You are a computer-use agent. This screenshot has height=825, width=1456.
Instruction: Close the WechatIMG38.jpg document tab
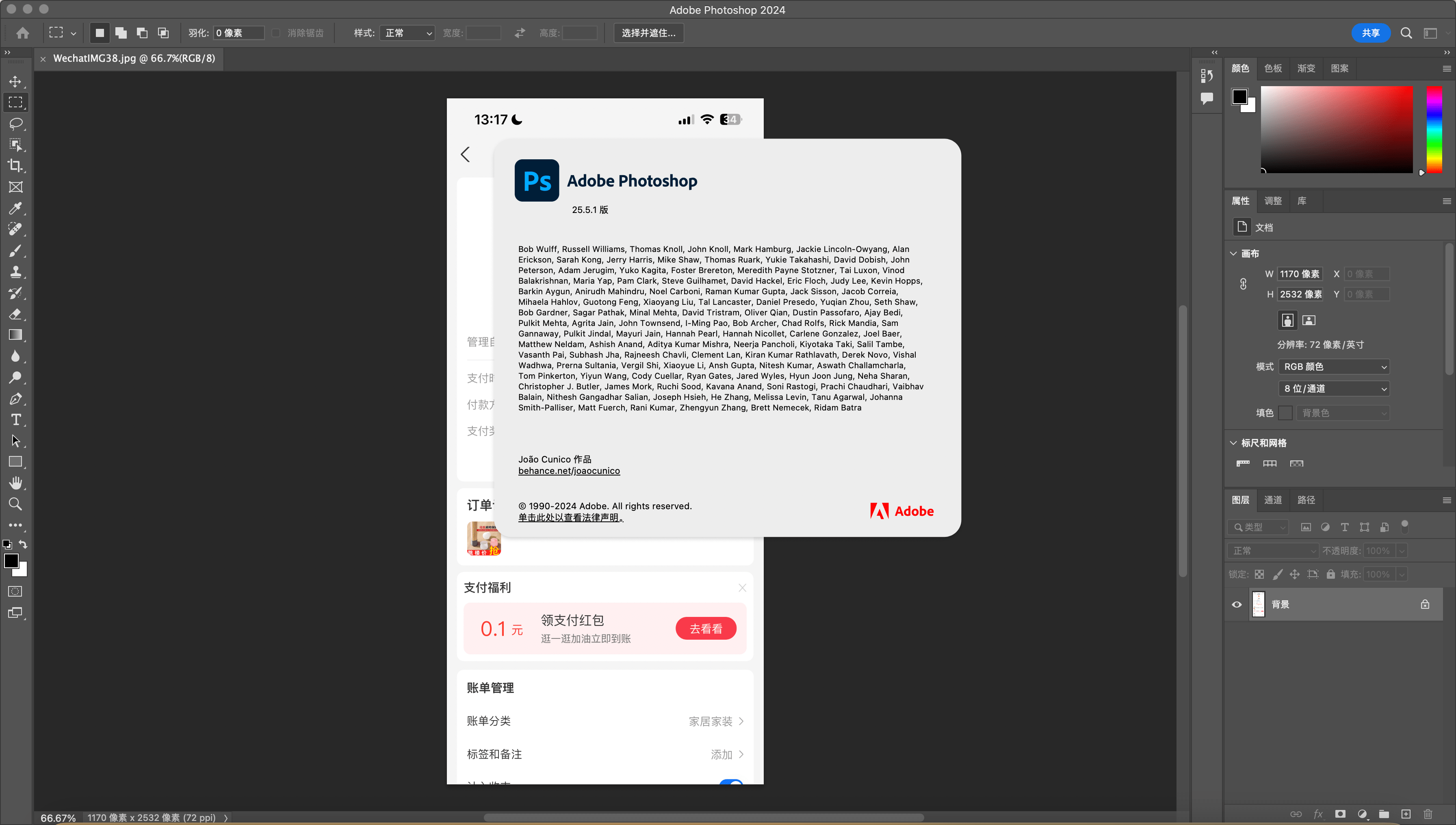click(43, 59)
